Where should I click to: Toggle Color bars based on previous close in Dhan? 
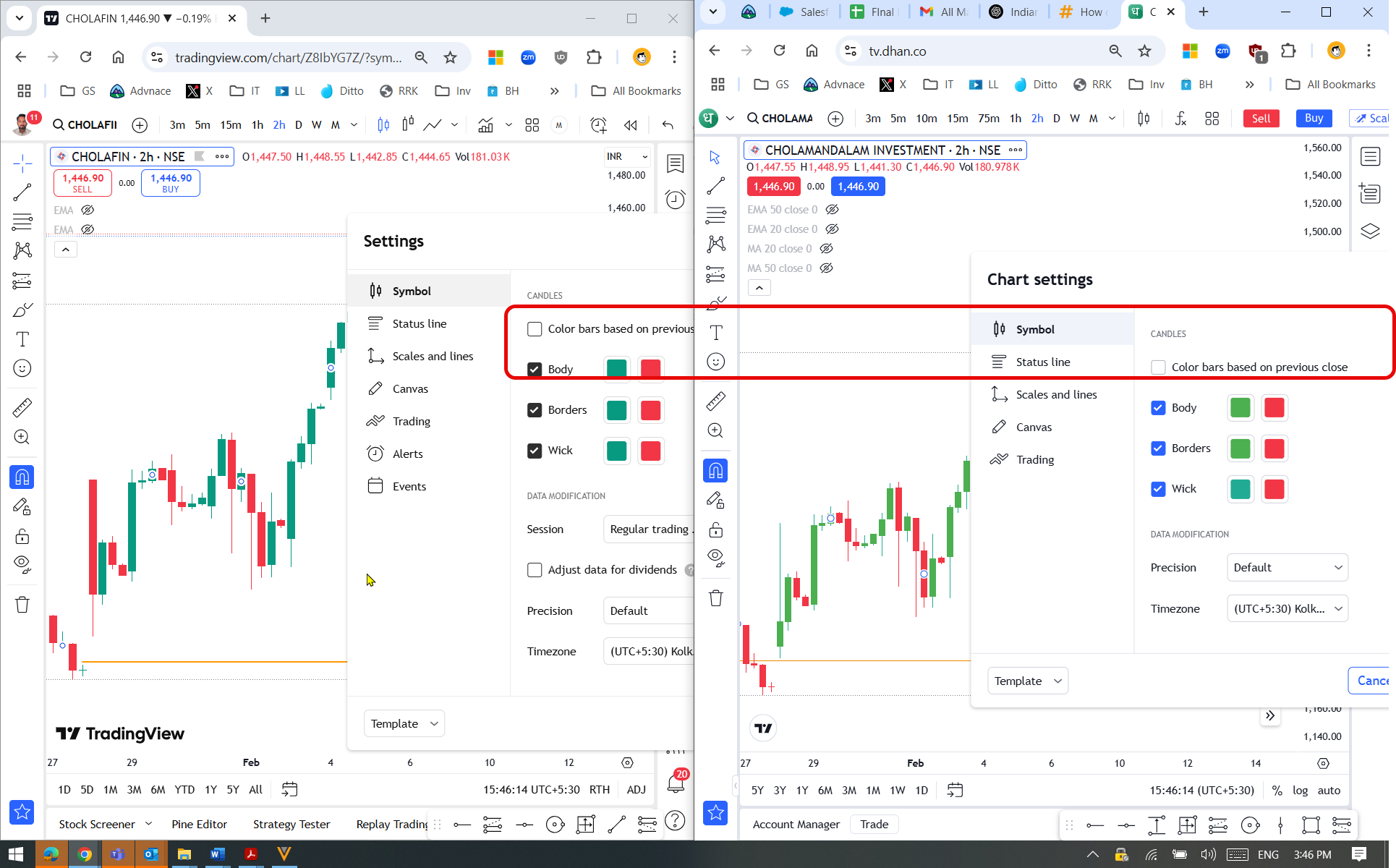pos(1158,367)
